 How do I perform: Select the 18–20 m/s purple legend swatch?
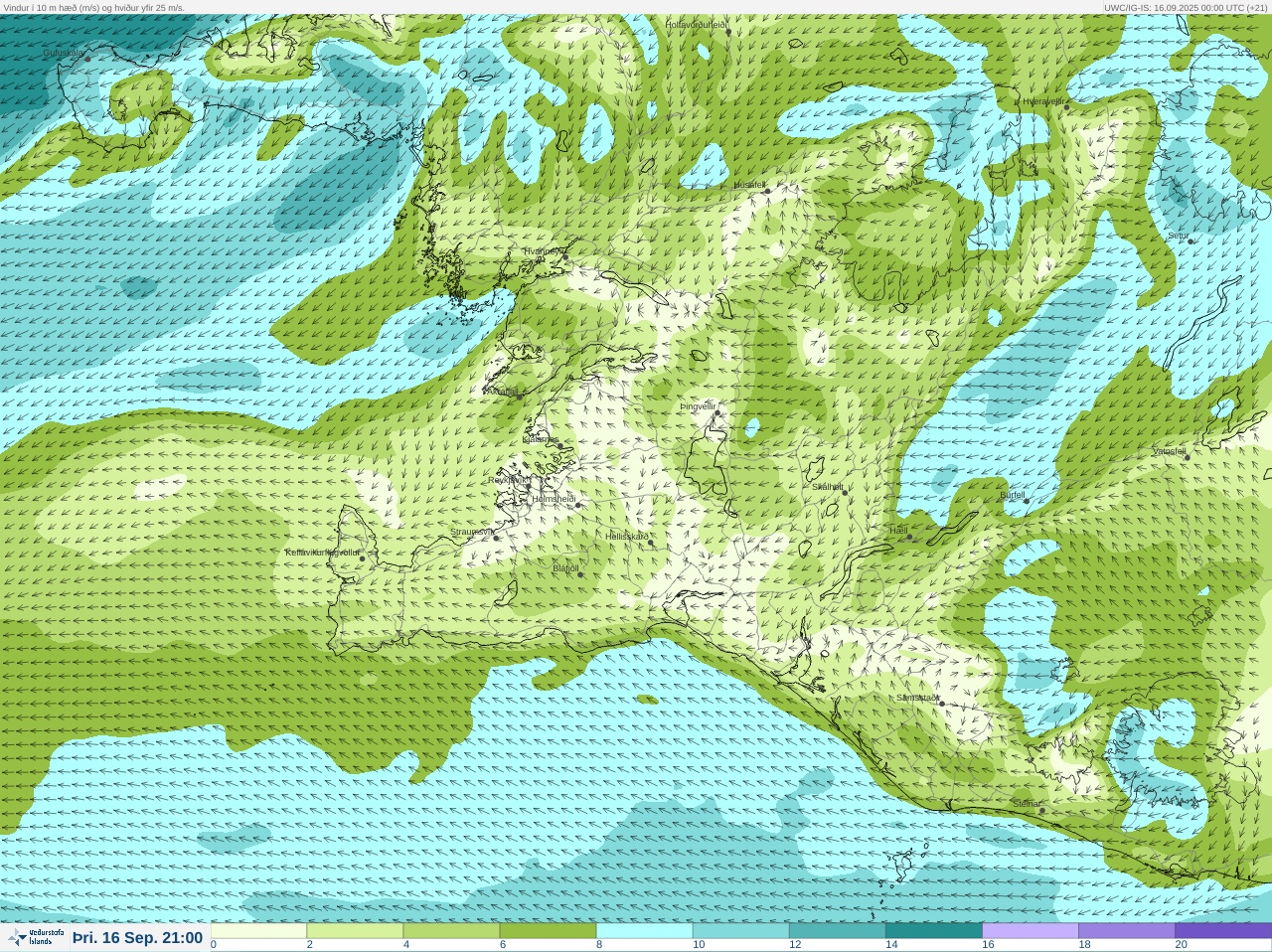coord(1126,931)
